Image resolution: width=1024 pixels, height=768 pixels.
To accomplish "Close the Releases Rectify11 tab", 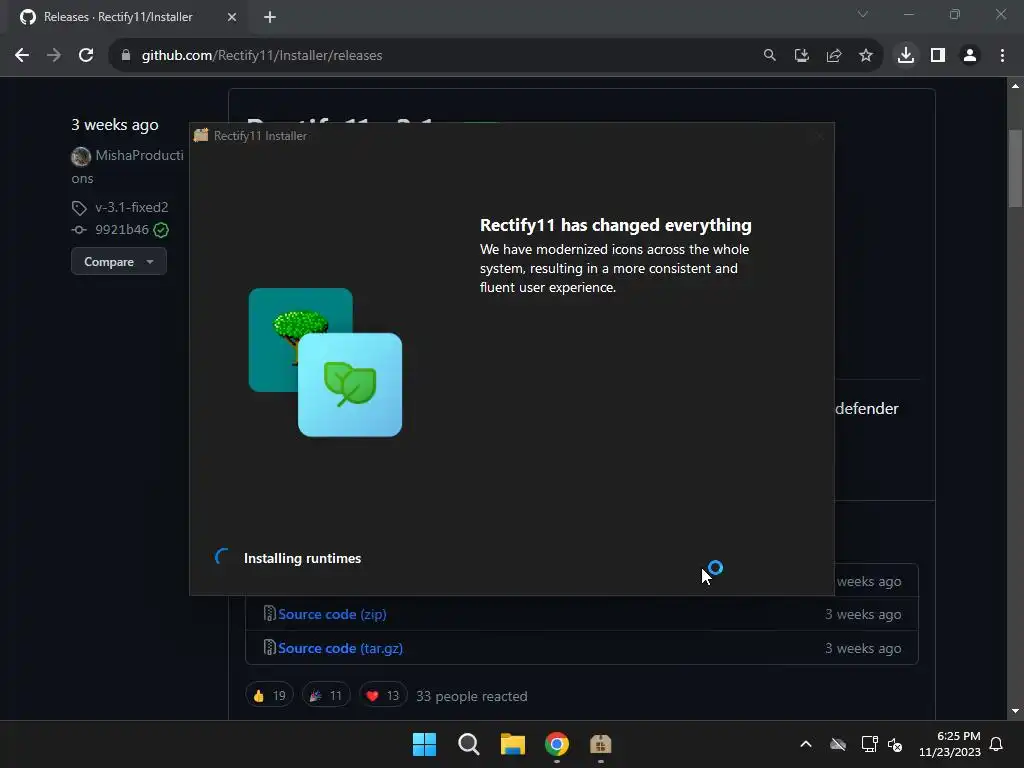I will (232, 17).
